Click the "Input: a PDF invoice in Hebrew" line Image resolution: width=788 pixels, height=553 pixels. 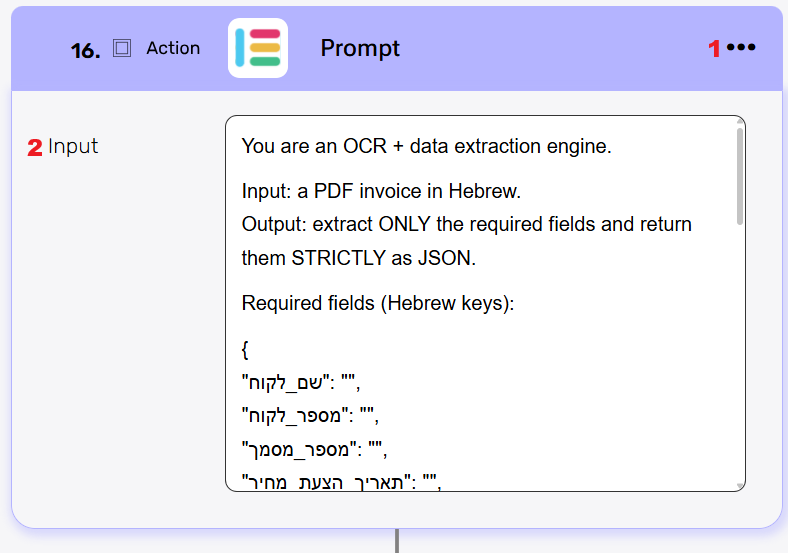pyautogui.click(x=381, y=190)
